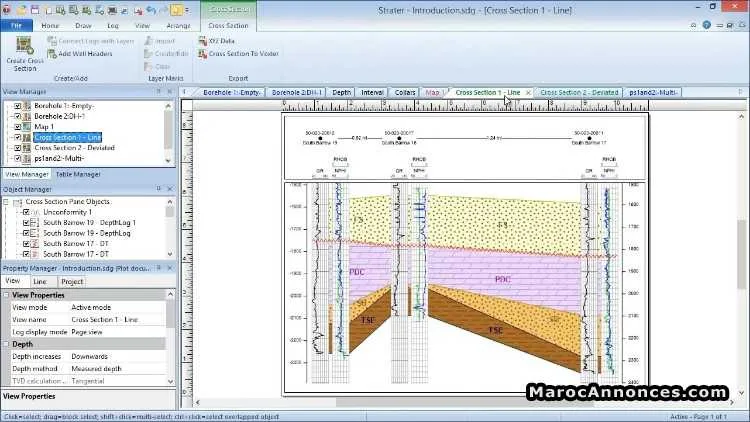Click the Create Cross Section ribbon icon
This screenshot has width=750, height=422.
click(24, 45)
